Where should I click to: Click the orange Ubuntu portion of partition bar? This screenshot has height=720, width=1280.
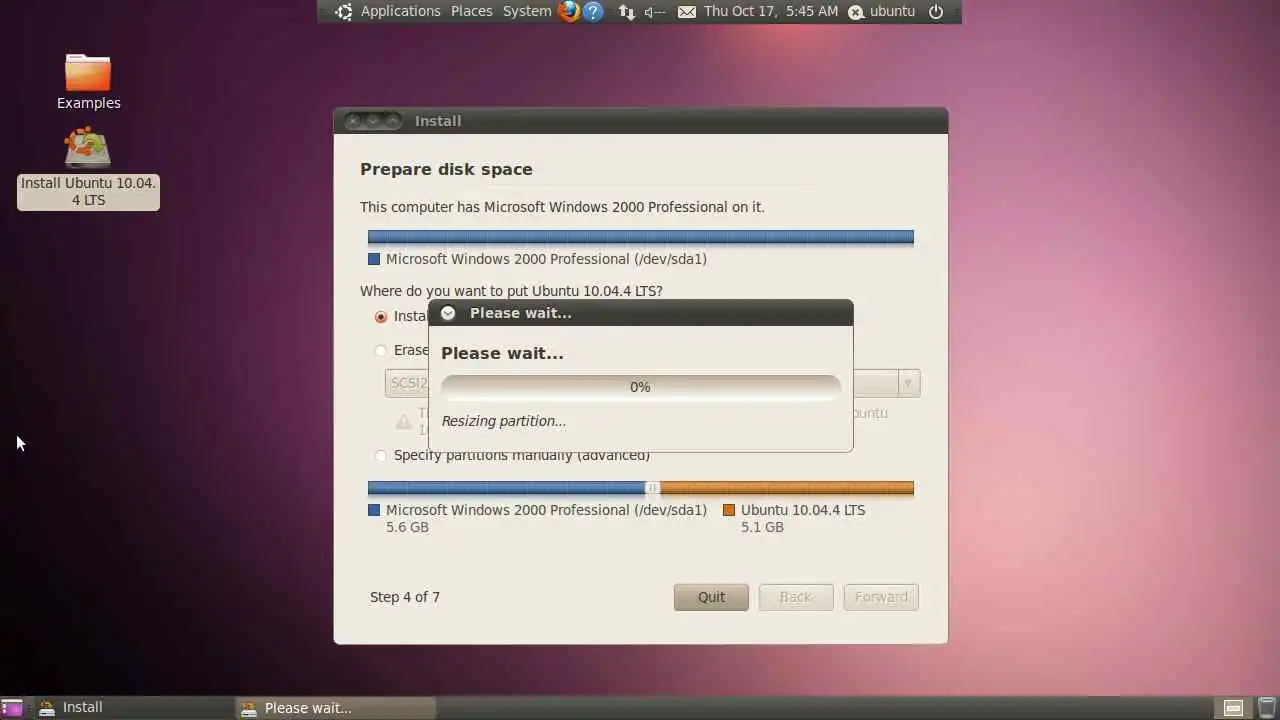pos(787,488)
